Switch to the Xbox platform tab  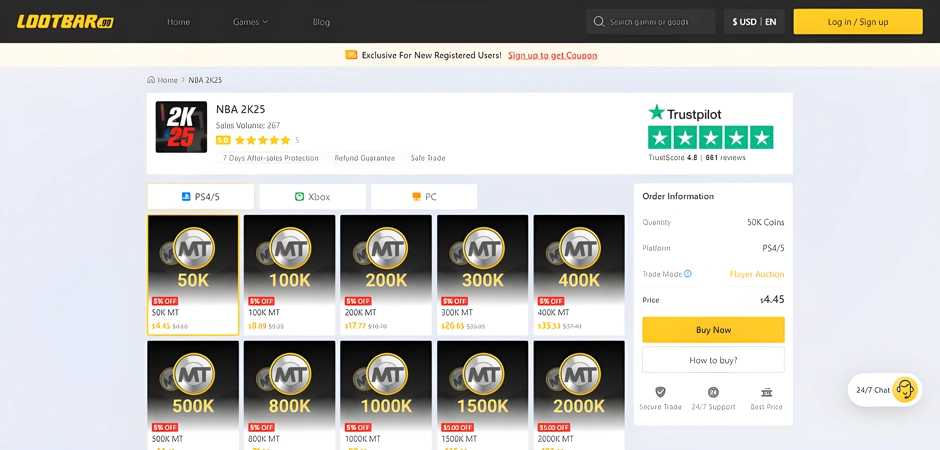click(x=312, y=197)
